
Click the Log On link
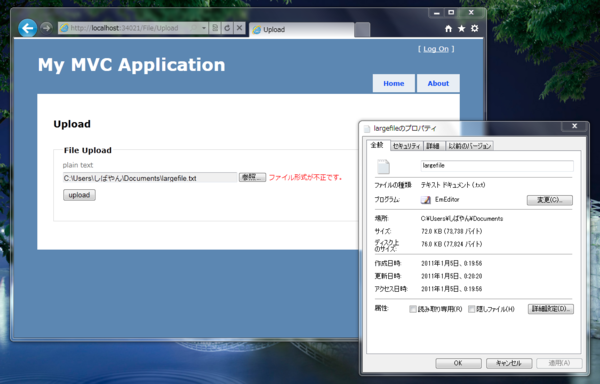(436, 49)
